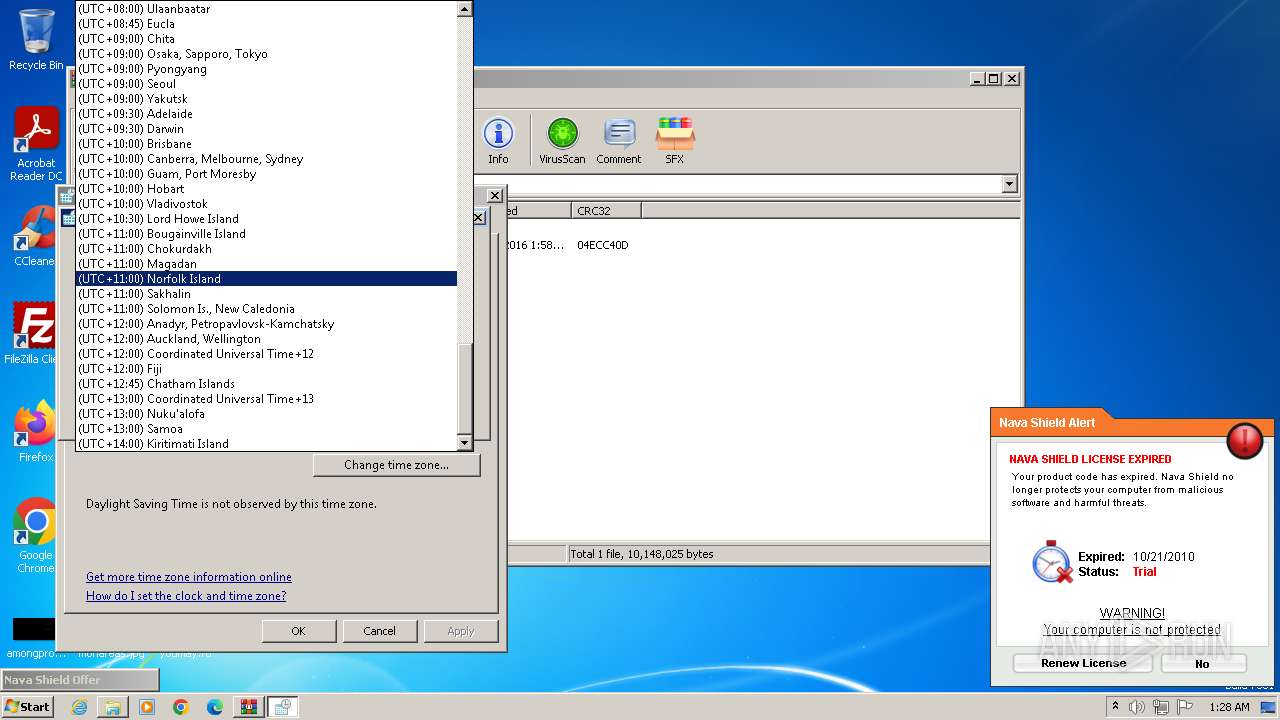1280x720 pixels.
Task: Sort by the CRC32 column header
Action: coord(607,210)
